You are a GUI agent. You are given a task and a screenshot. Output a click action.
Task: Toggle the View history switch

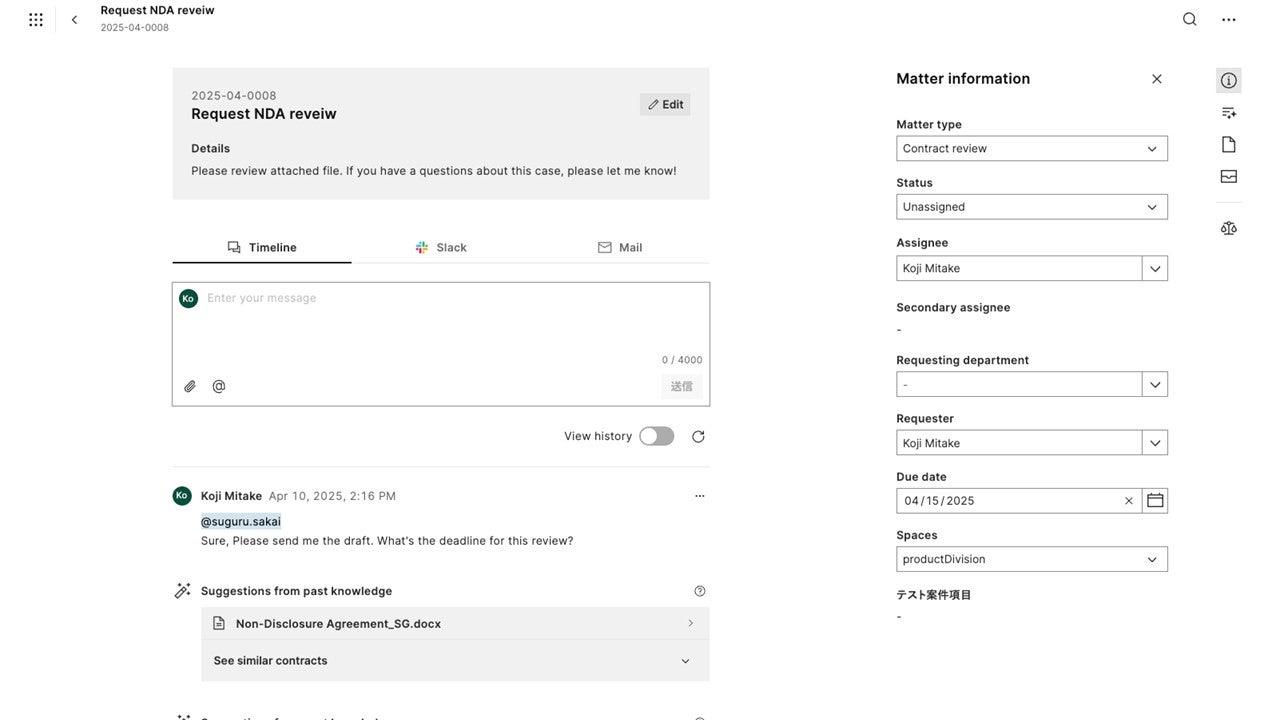pos(657,436)
